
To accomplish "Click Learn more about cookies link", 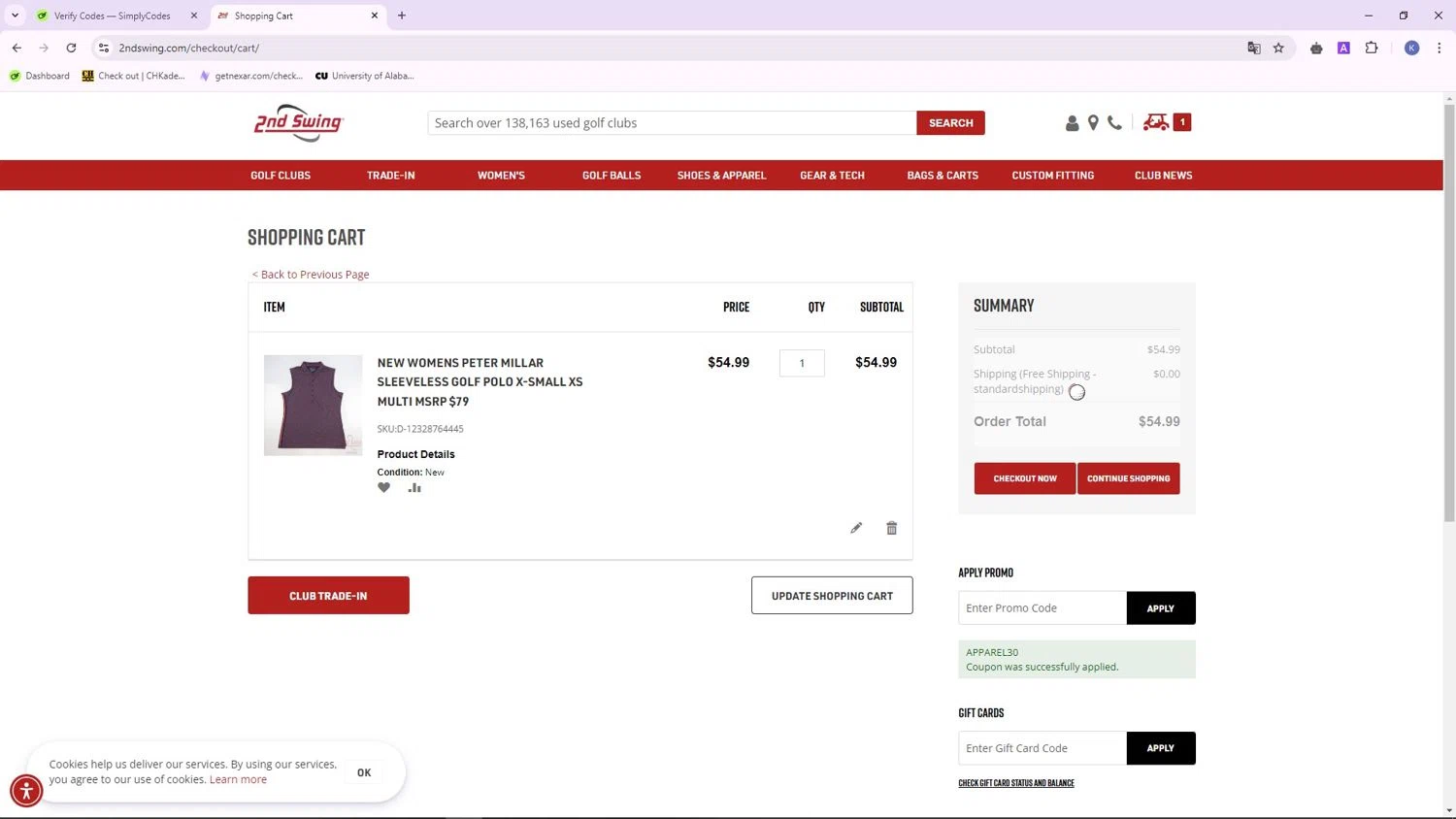I will [x=238, y=779].
